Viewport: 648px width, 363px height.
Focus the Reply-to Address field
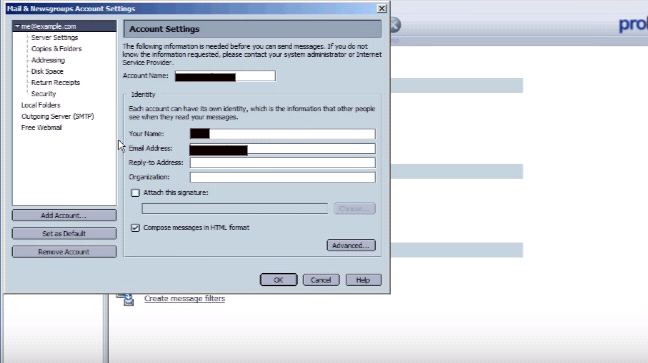pos(283,163)
